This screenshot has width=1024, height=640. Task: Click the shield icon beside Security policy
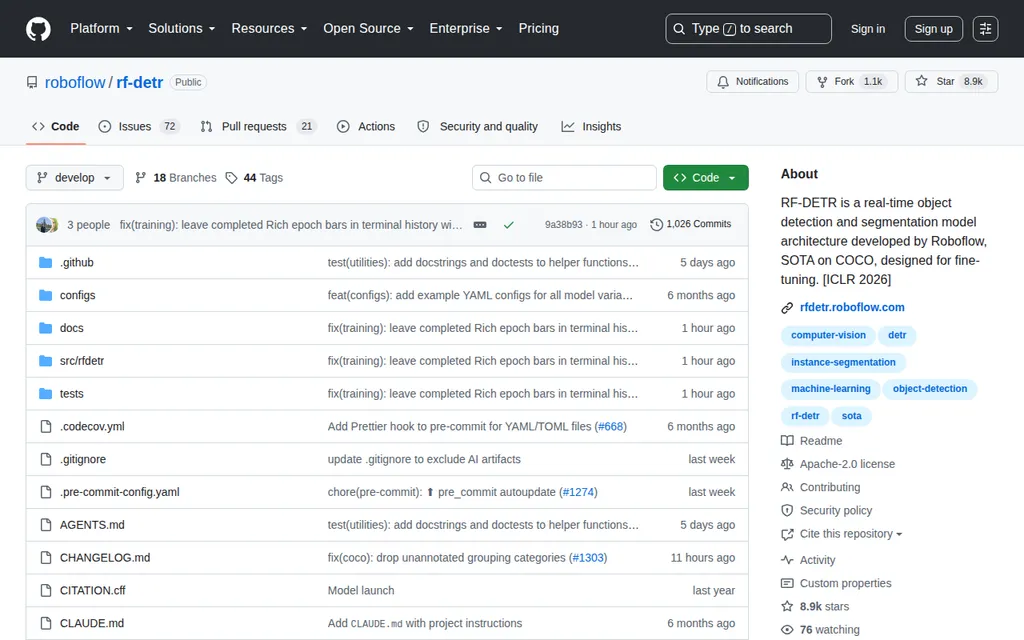click(787, 511)
